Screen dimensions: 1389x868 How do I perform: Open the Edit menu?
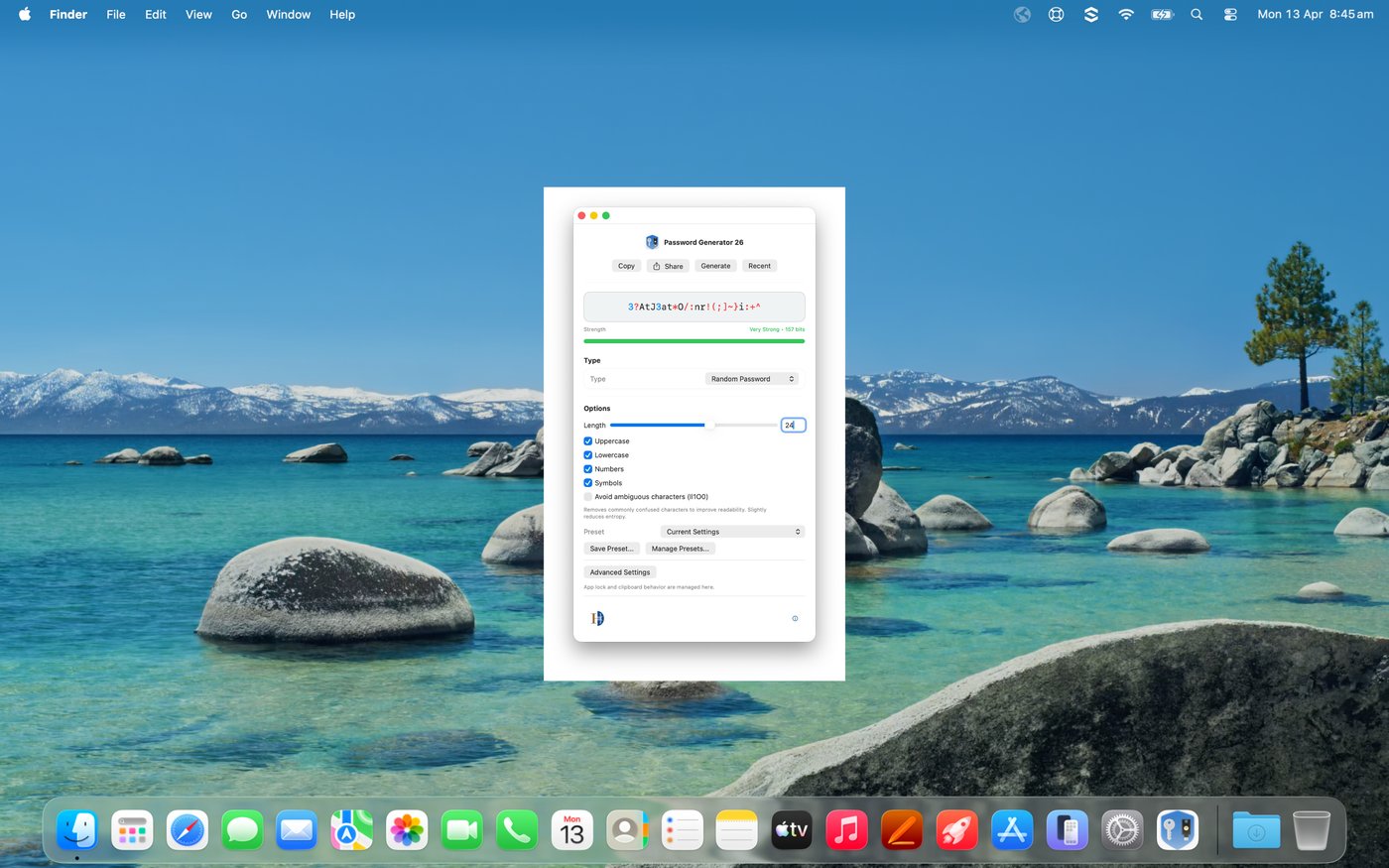(x=156, y=15)
